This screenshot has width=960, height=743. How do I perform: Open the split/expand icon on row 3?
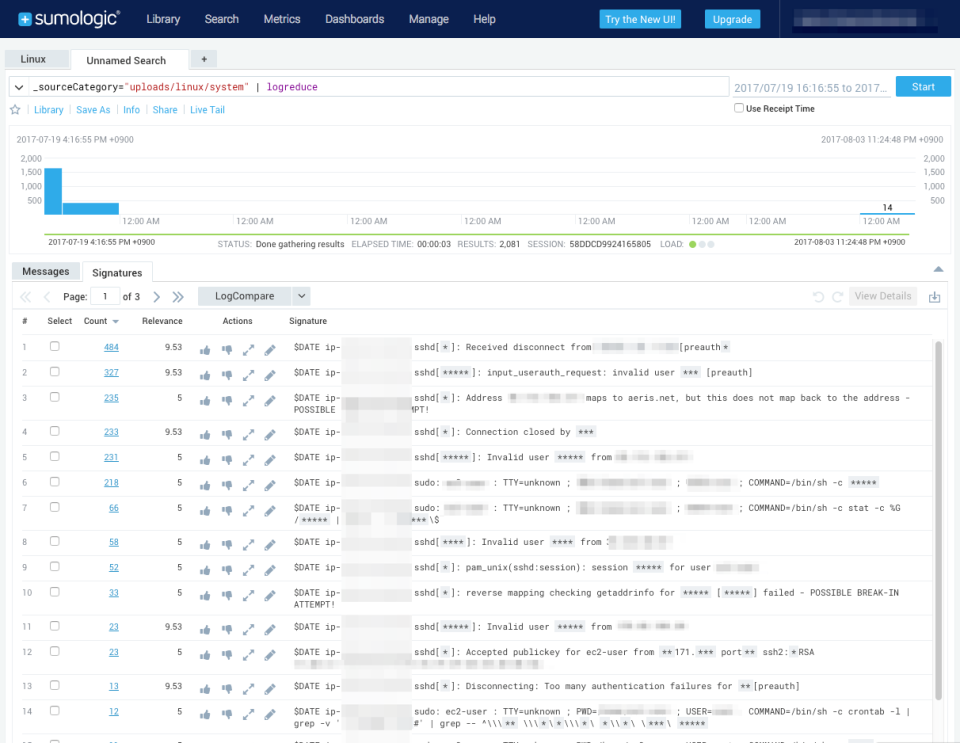(x=248, y=402)
